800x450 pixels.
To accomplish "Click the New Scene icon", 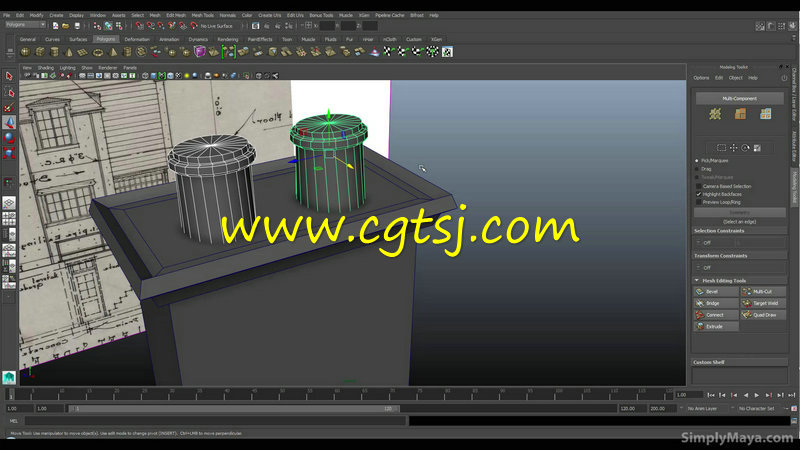I will click(56, 26).
